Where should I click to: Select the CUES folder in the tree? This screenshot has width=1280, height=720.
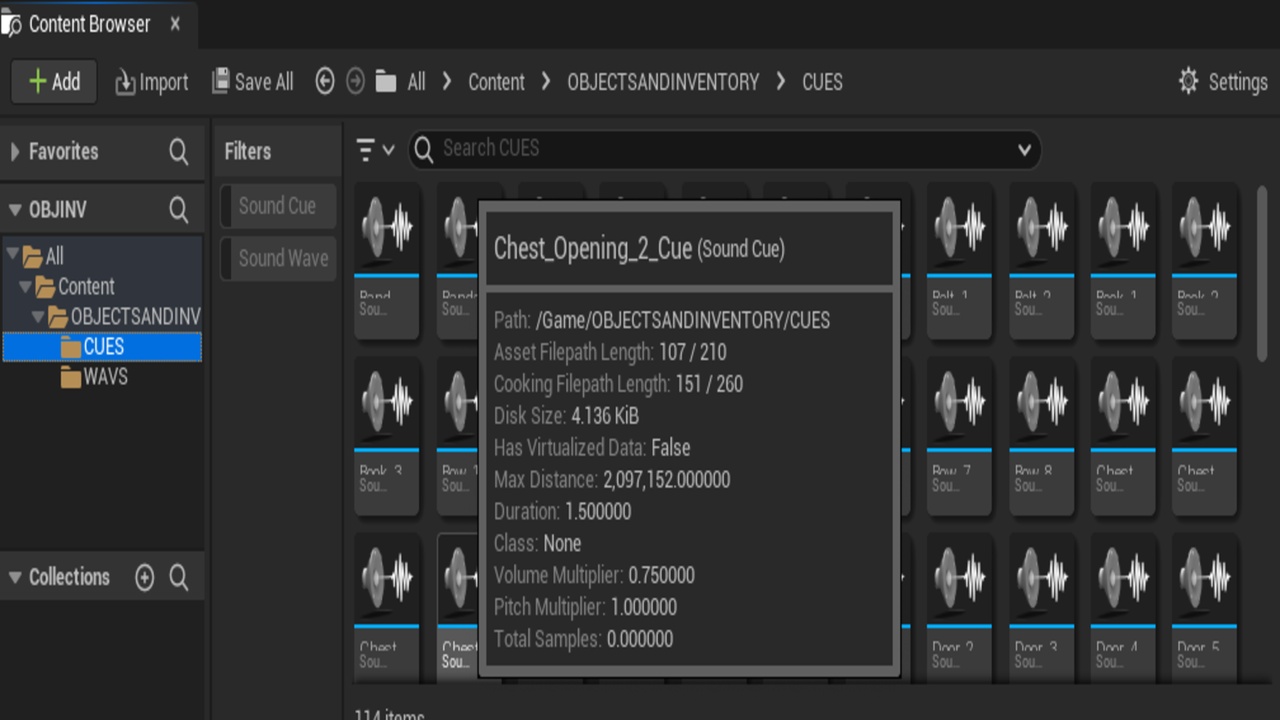point(102,347)
